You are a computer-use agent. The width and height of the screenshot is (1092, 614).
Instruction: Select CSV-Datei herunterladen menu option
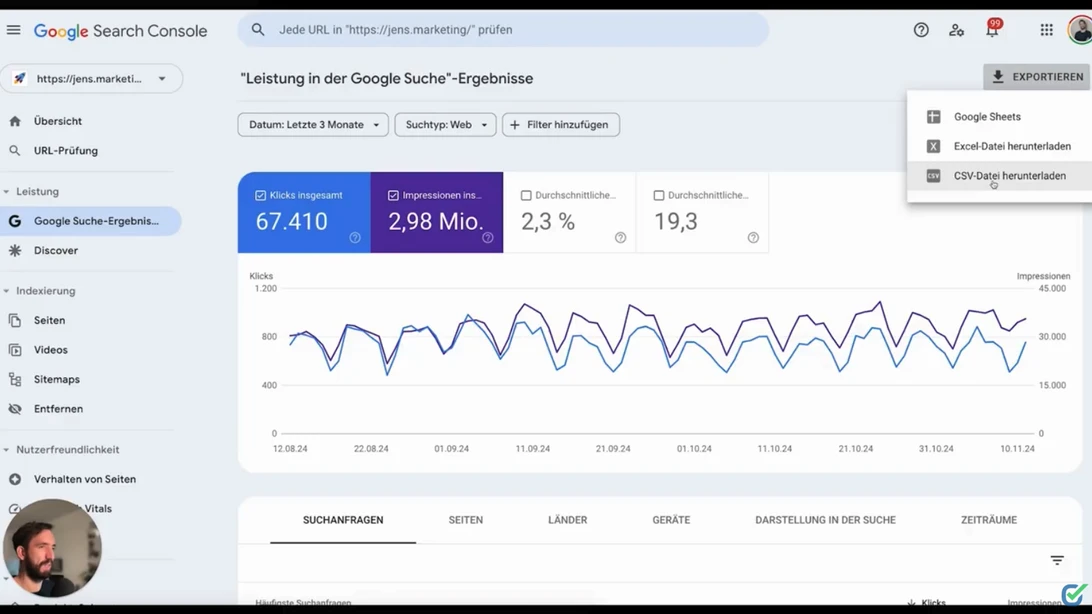click(x=1009, y=176)
